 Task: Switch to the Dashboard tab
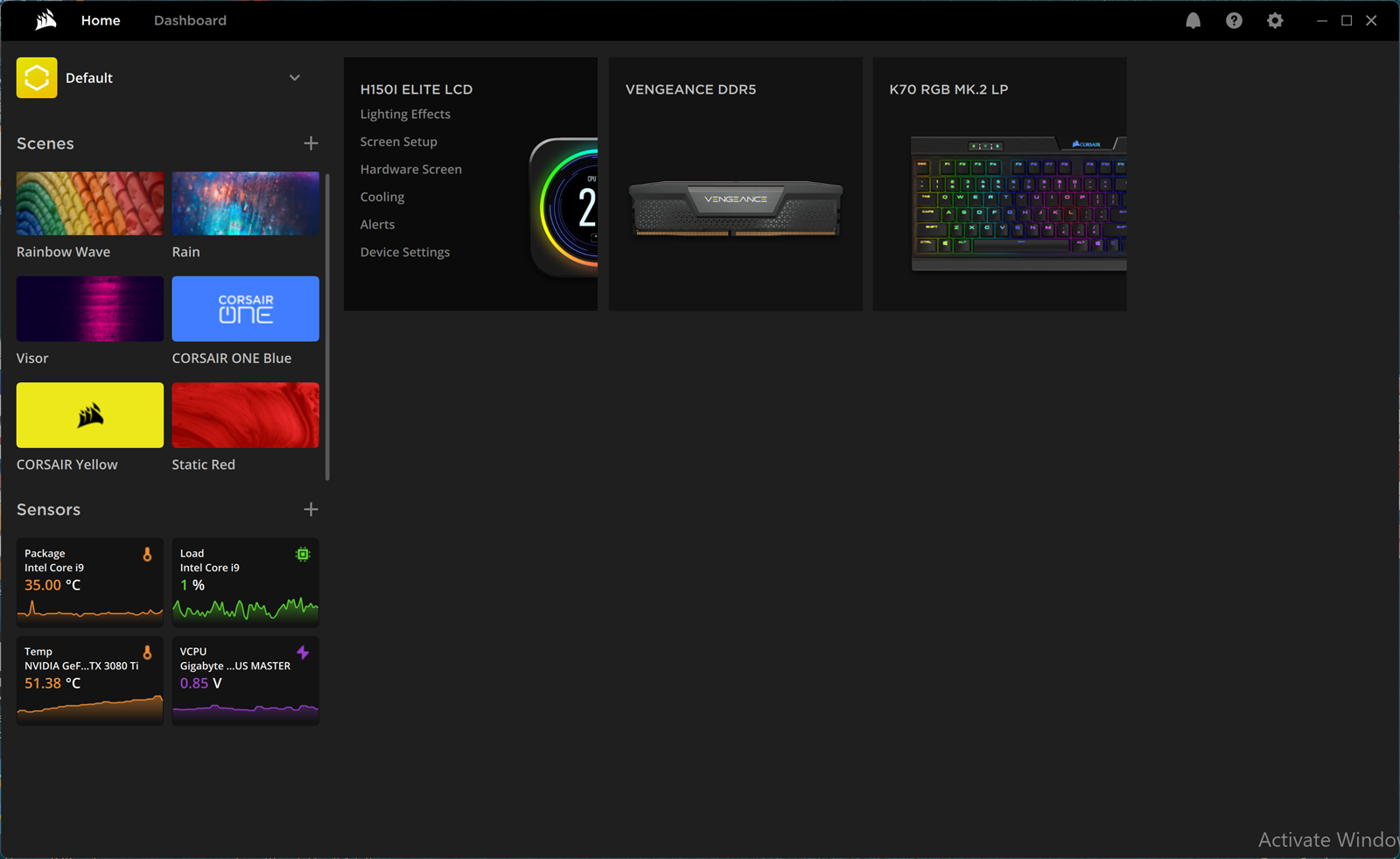tap(190, 20)
